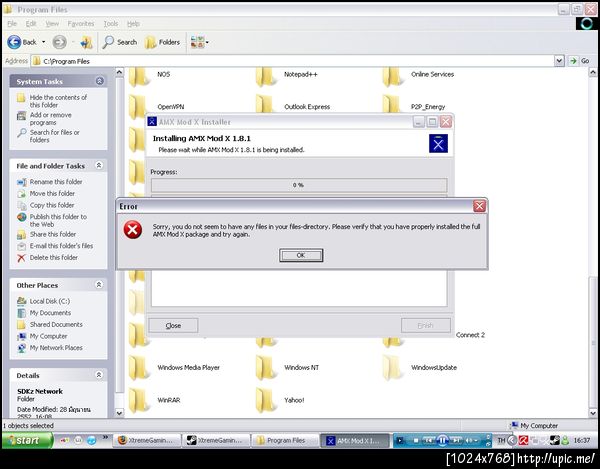Open the Help menu
Screen dimensions: 600x469
[133, 24]
